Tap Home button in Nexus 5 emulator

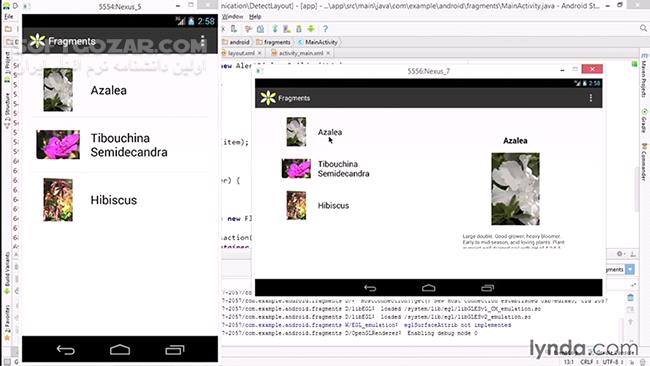[x=120, y=350]
